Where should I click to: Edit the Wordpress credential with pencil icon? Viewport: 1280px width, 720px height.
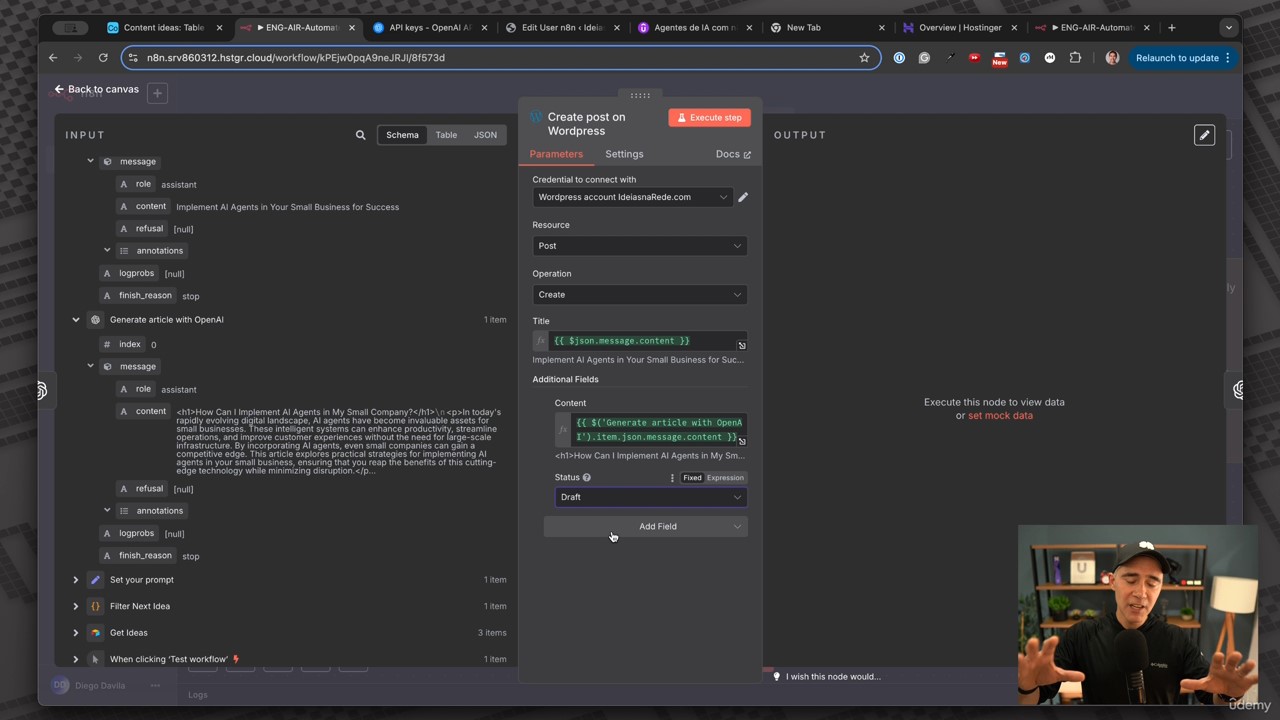743,197
